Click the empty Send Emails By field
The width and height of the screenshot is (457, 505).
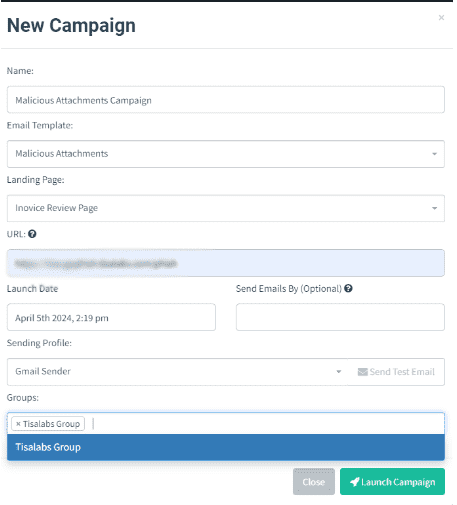click(x=340, y=317)
